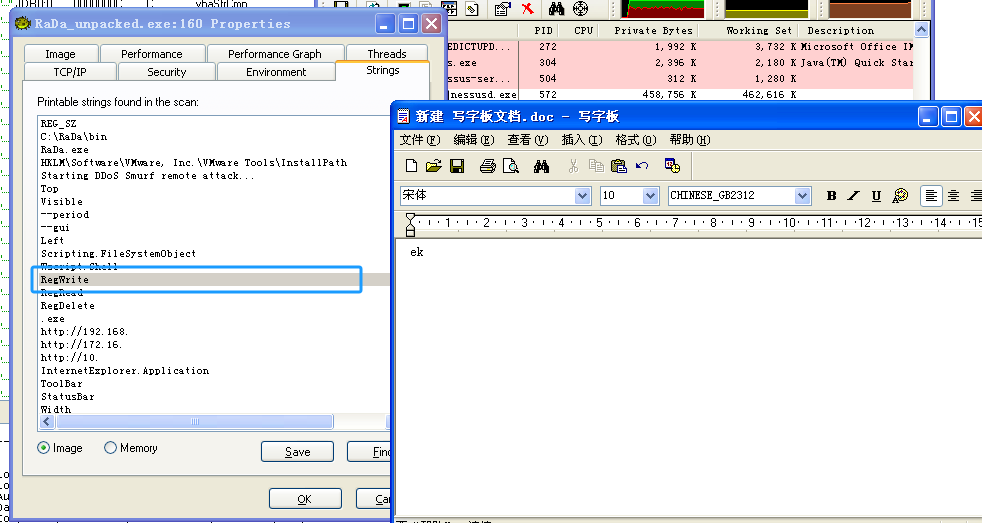Open the 格式(O) menu in WordPad
The image size is (982, 523).
(635, 140)
